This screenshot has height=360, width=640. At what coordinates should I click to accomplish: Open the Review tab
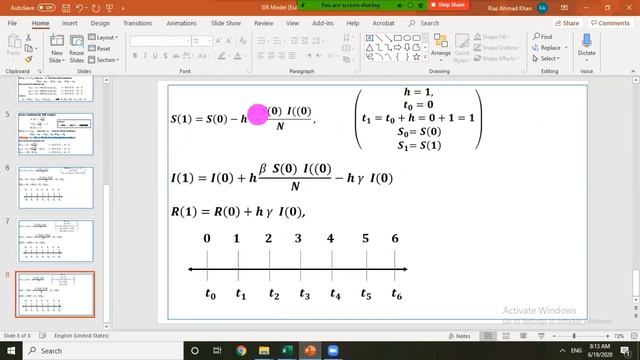(264, 23)
